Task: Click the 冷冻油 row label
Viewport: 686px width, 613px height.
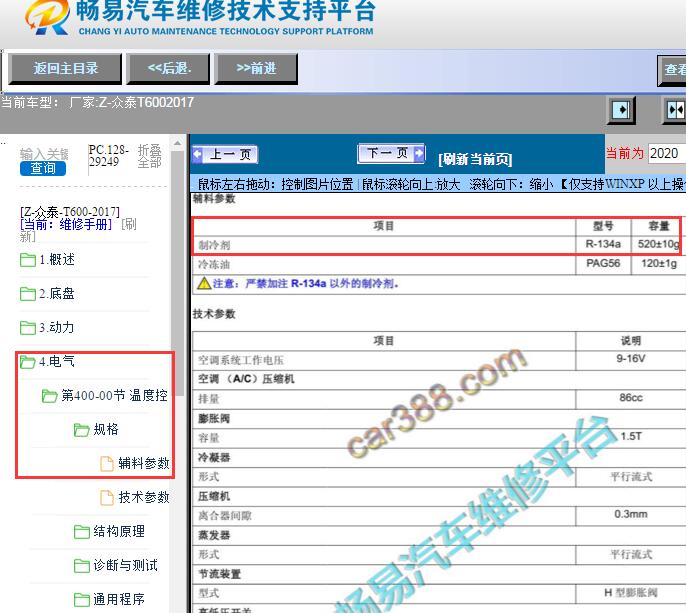Action: pyautogui.click(x=214, y=265)
